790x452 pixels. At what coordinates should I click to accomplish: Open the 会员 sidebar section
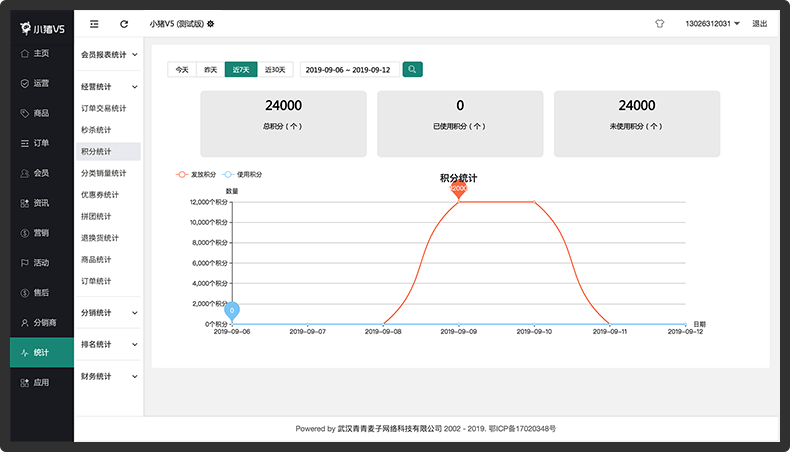pos(35,173)
